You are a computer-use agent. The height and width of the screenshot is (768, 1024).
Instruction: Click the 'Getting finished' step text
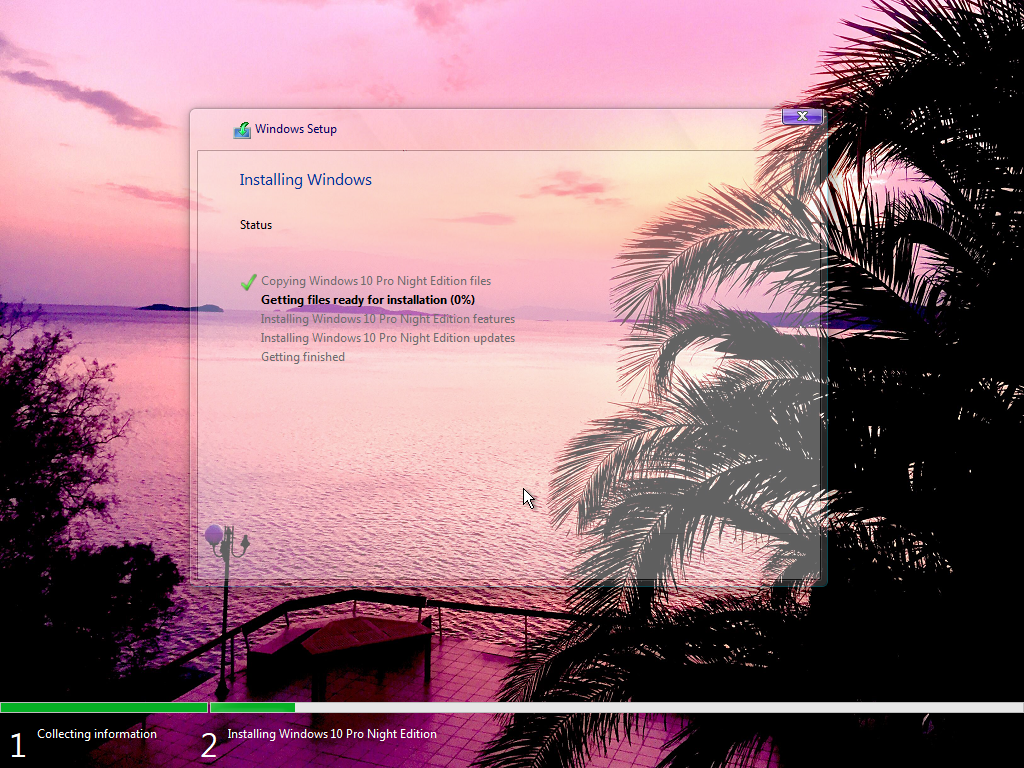point(303,357)
